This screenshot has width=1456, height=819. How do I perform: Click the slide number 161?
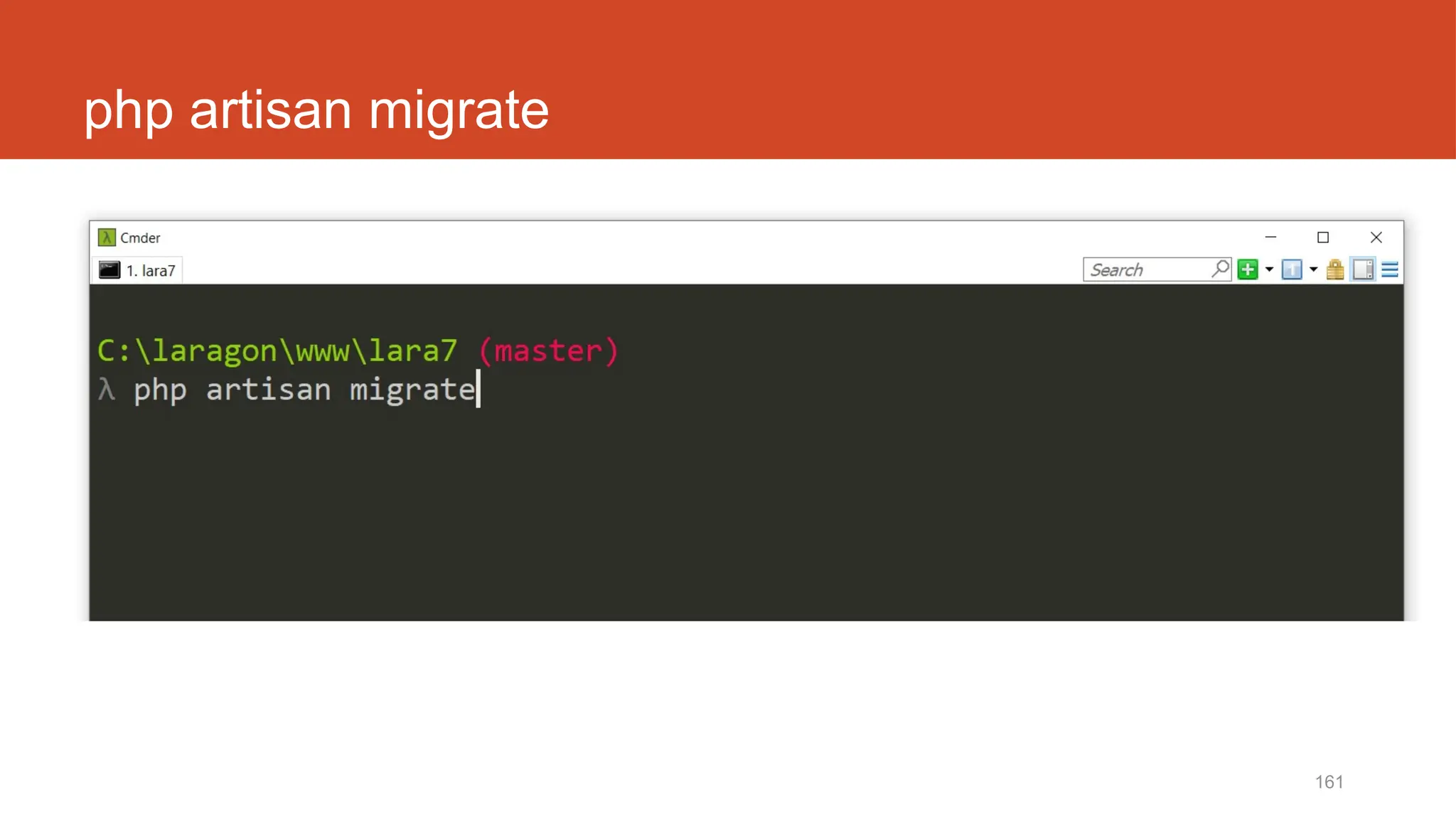point(1329,782)
